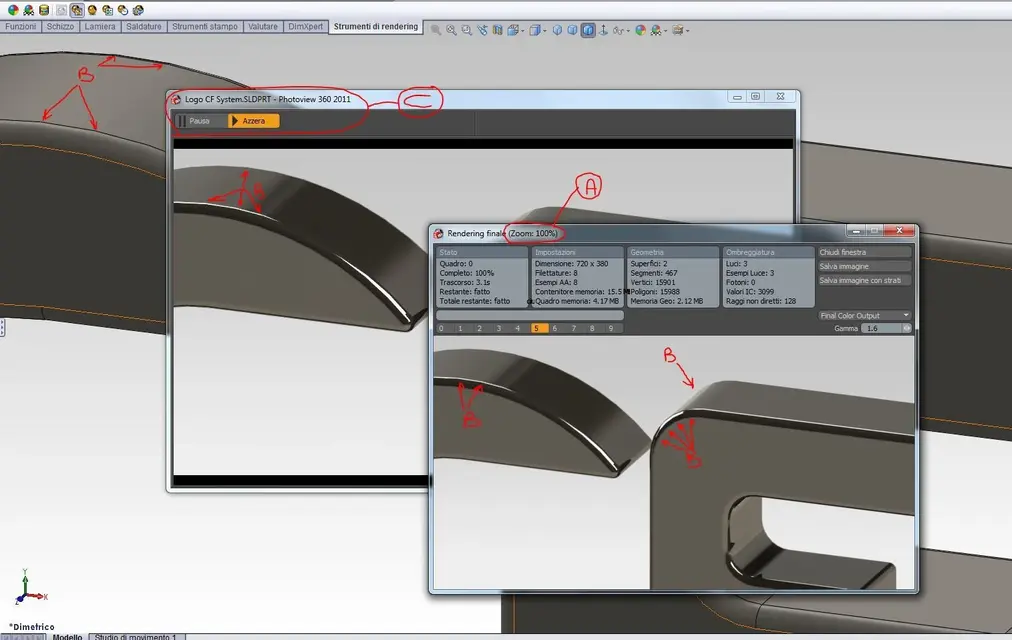This screenshot has width=1012, height=640.
Task: Open the Funzioni tab
Action: tap(21, 26)
